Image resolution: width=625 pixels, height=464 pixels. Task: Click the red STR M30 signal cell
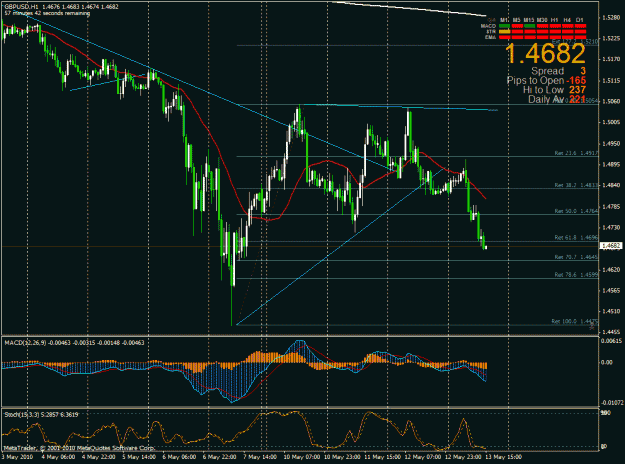pos(542,31)
